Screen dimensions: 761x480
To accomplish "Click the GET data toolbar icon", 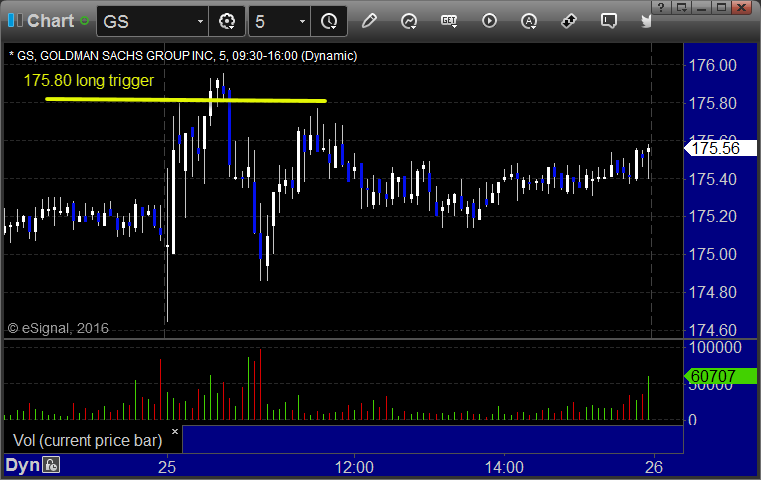I will point(449,21).
